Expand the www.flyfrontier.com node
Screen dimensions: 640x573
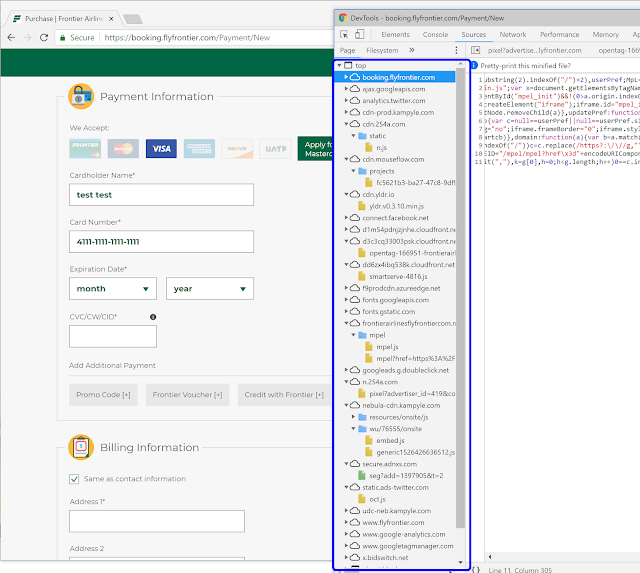click(346, 522)
